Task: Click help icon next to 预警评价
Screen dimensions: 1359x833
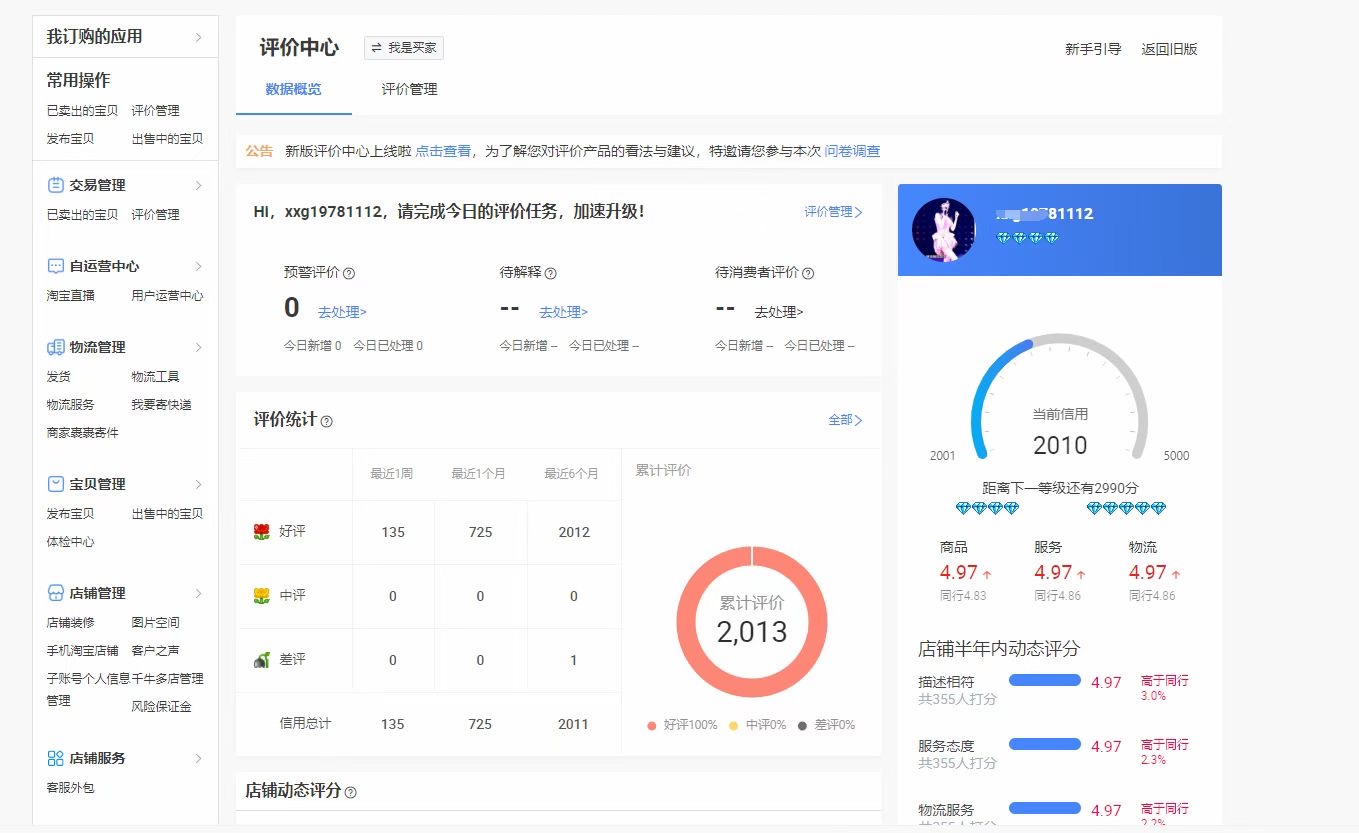Action: 349,273
